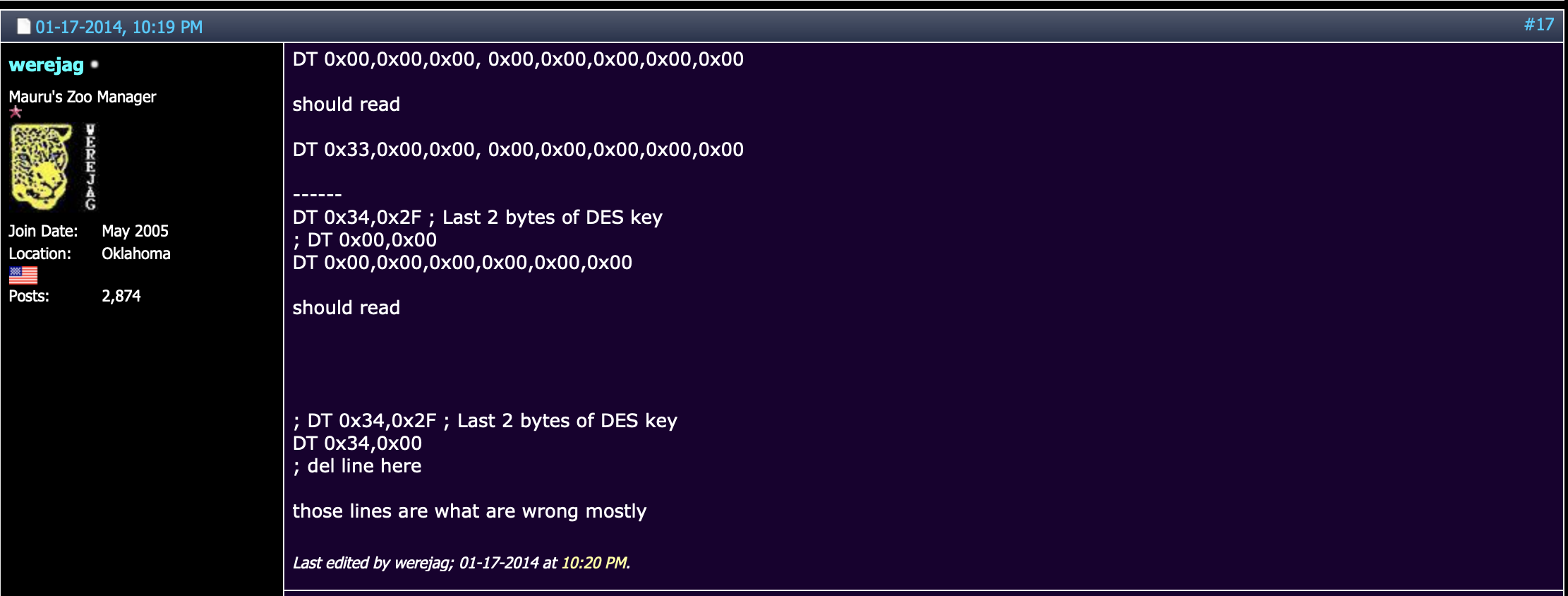Click the Mauru's Zoo Manager user title
Screen dimensions: 1568x596
click(83, 97)
